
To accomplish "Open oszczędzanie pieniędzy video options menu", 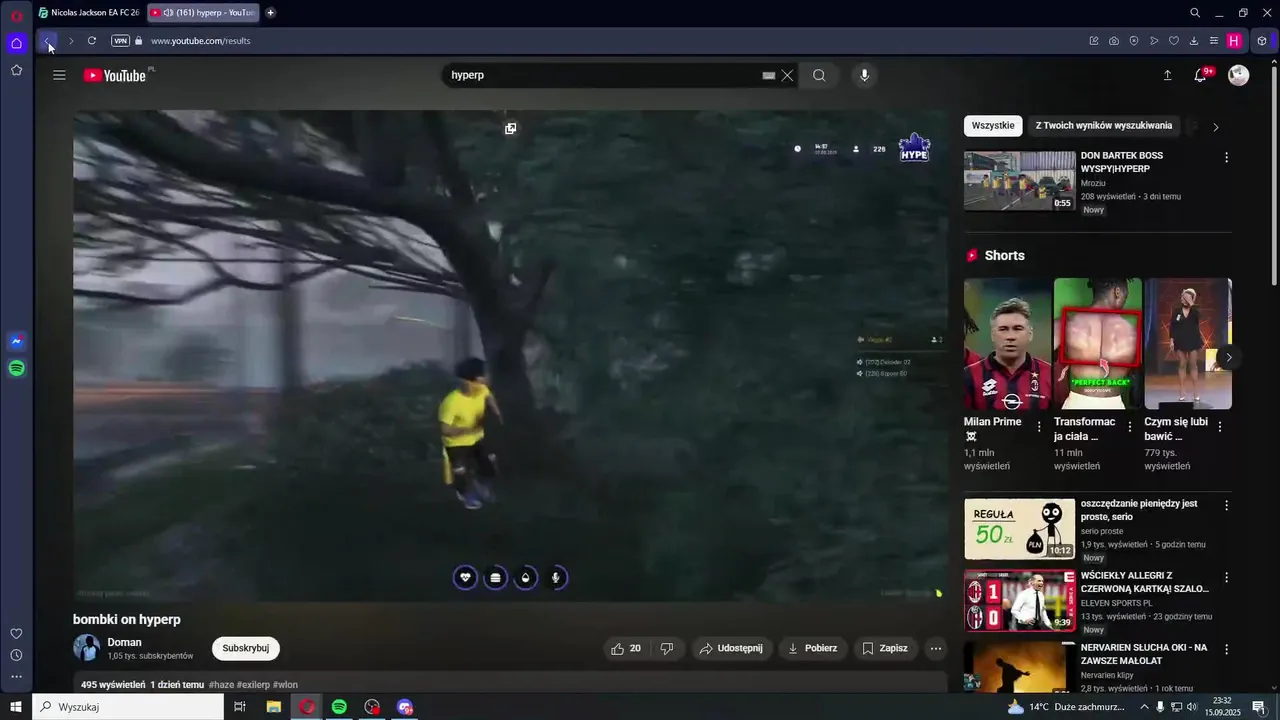I will click(1226, 506).
